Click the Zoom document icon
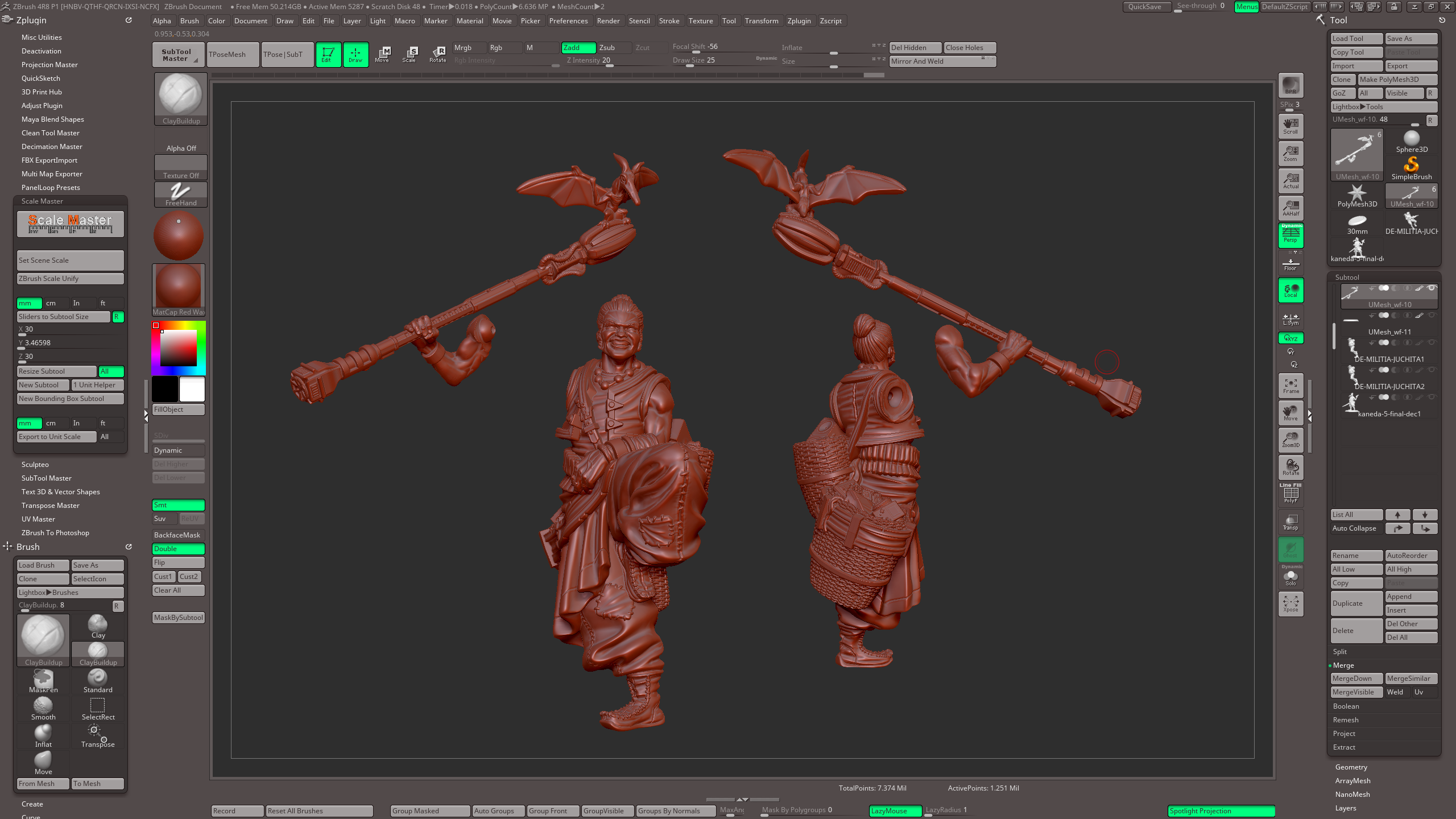Image resolution: width=1456 pixels, height=819 pixels. (1290, 153)
